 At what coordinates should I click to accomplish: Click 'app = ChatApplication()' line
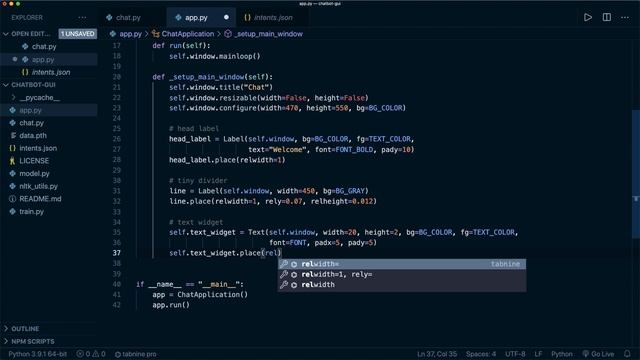(x=200, y=295)
